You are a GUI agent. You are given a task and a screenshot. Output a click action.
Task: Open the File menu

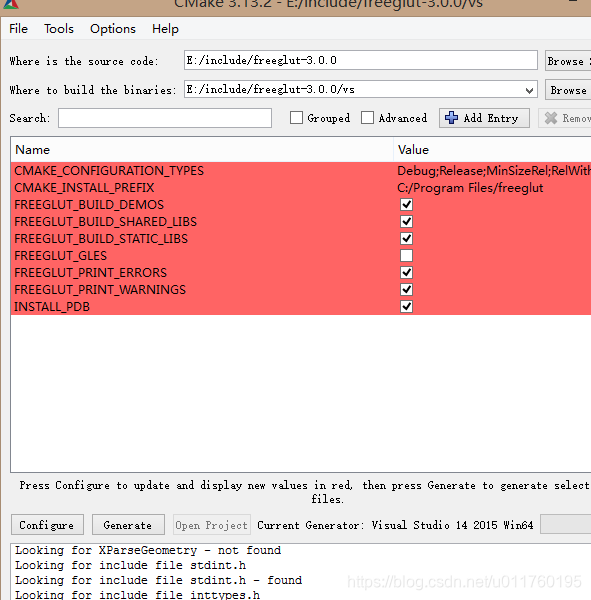pos(18,29)
